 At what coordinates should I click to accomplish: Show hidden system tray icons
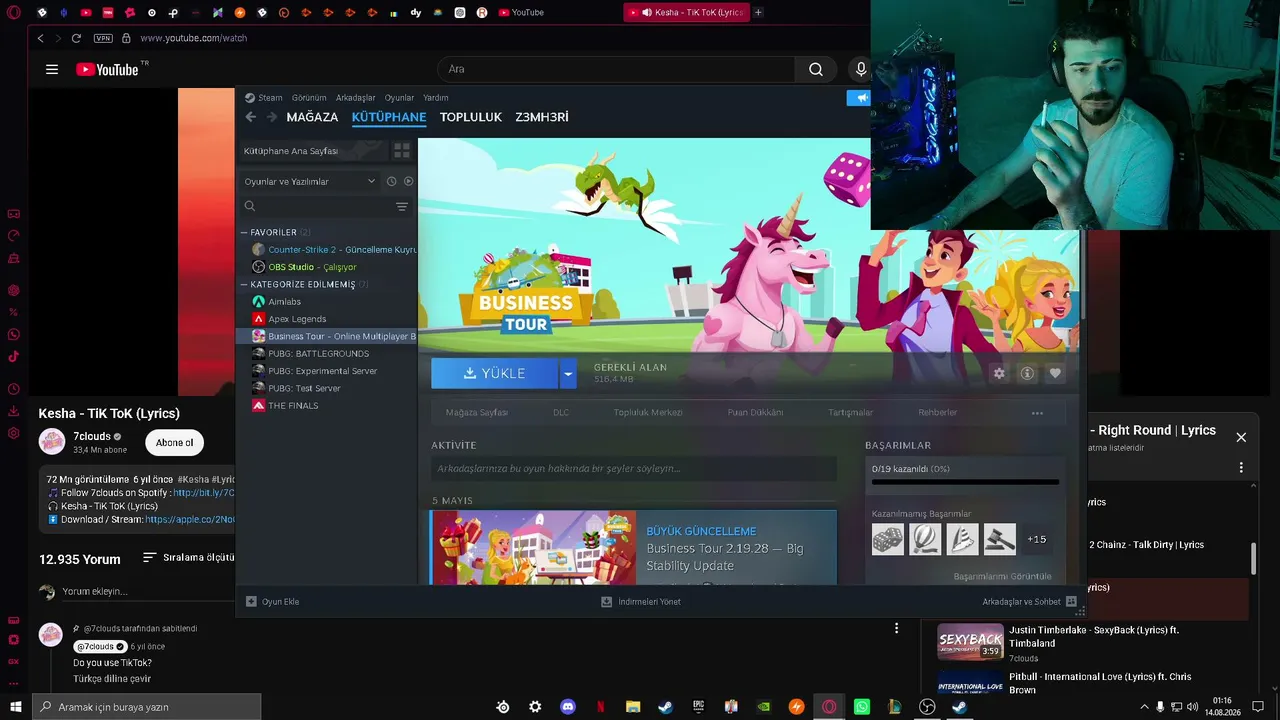click(1144, 707)
